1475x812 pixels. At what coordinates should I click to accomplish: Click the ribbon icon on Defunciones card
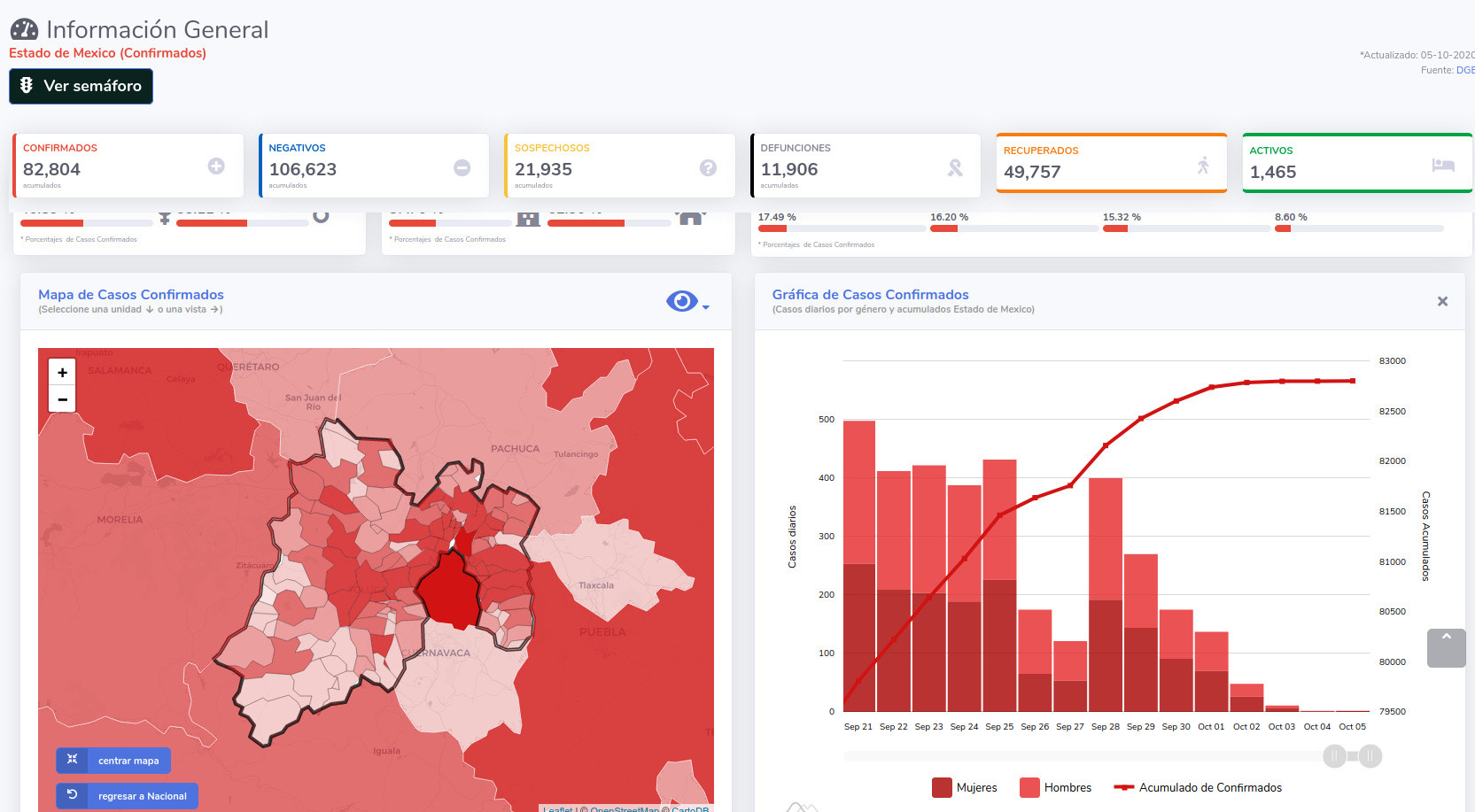point(955,167)
